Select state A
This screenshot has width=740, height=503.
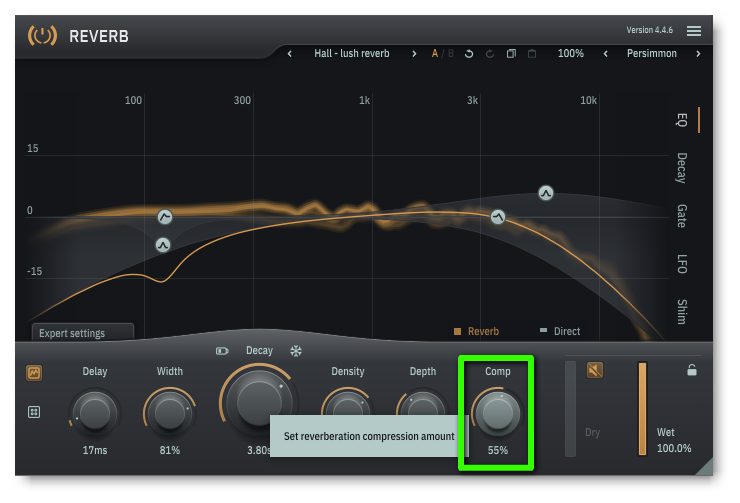[435, 54]
